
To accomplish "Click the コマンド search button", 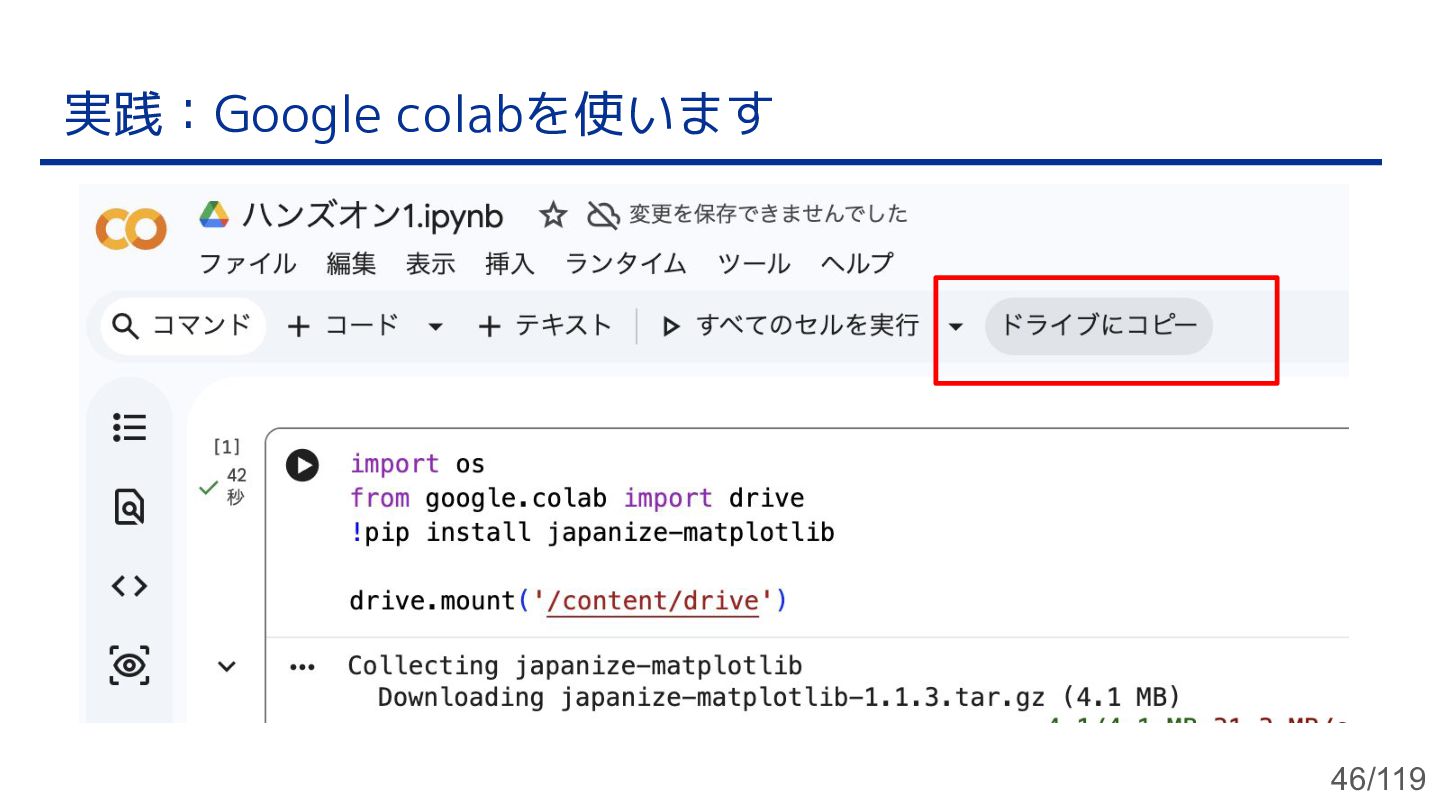I will pos(184,326).
